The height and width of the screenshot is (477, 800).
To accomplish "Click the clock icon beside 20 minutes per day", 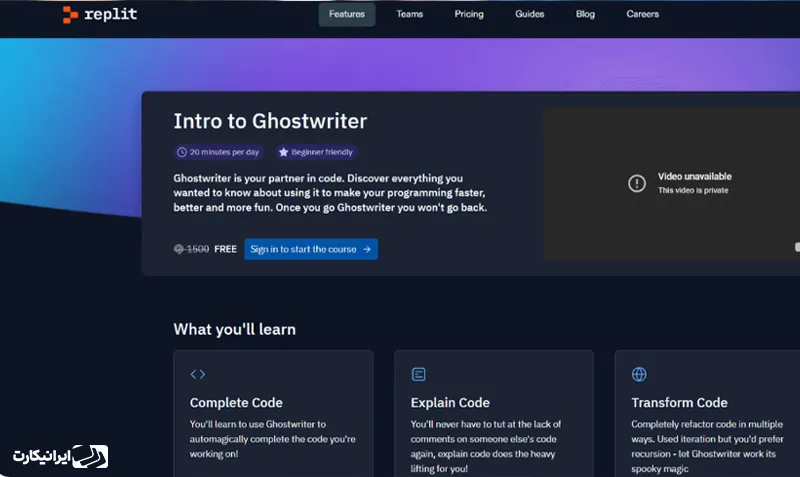I will (182, 152).
